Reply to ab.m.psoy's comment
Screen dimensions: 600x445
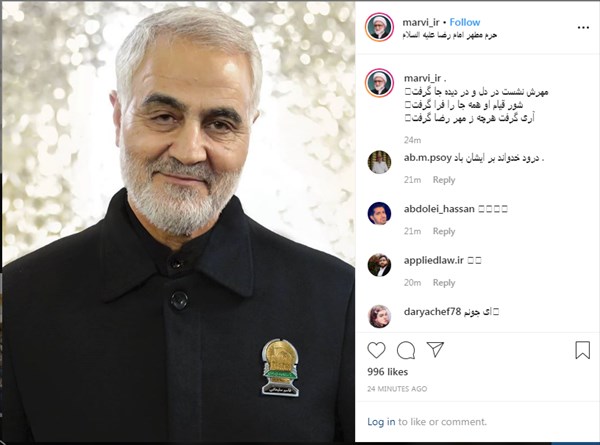pyautogui.click(x=444, y=179)
